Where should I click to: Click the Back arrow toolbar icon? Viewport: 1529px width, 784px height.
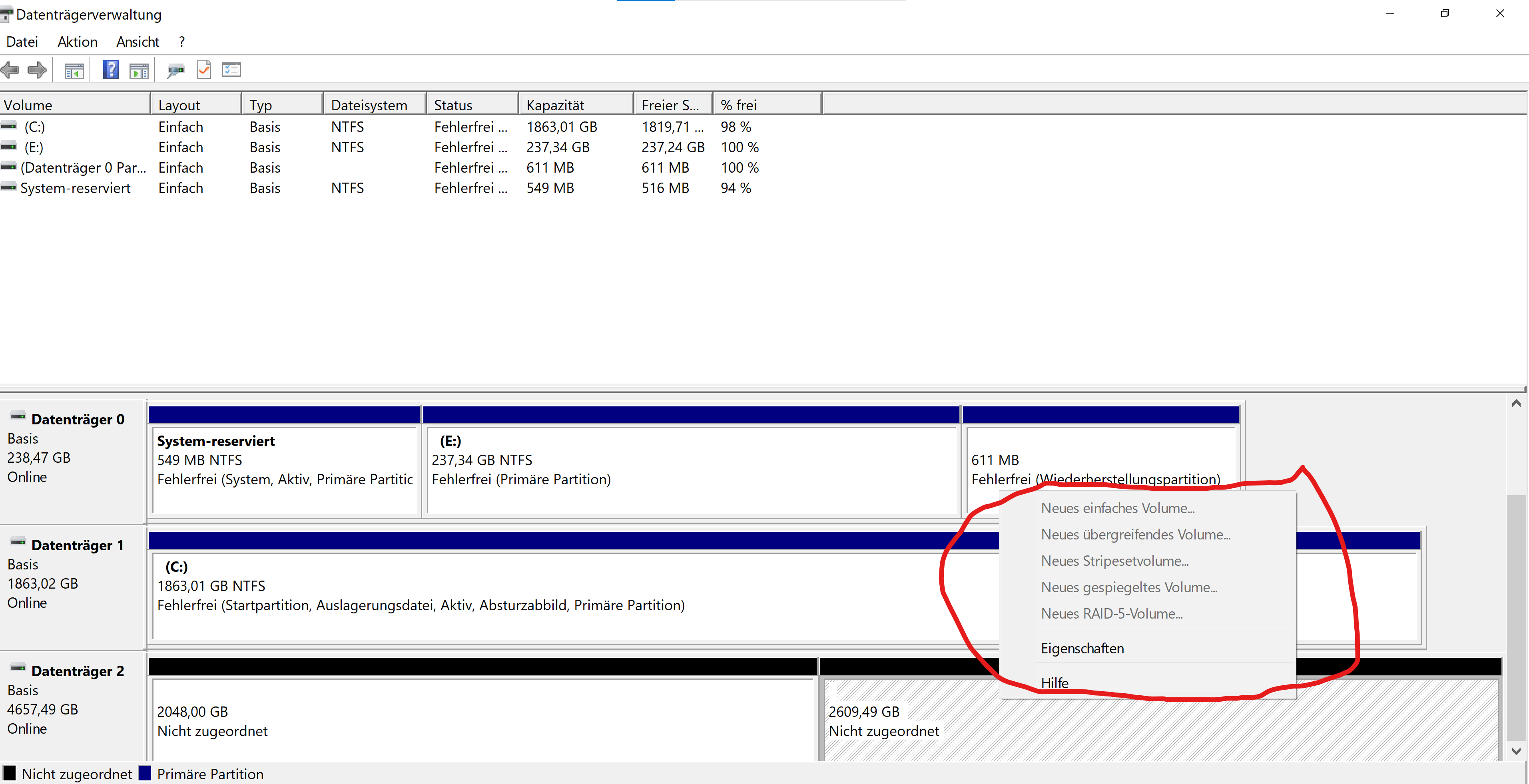pos(10,71)
